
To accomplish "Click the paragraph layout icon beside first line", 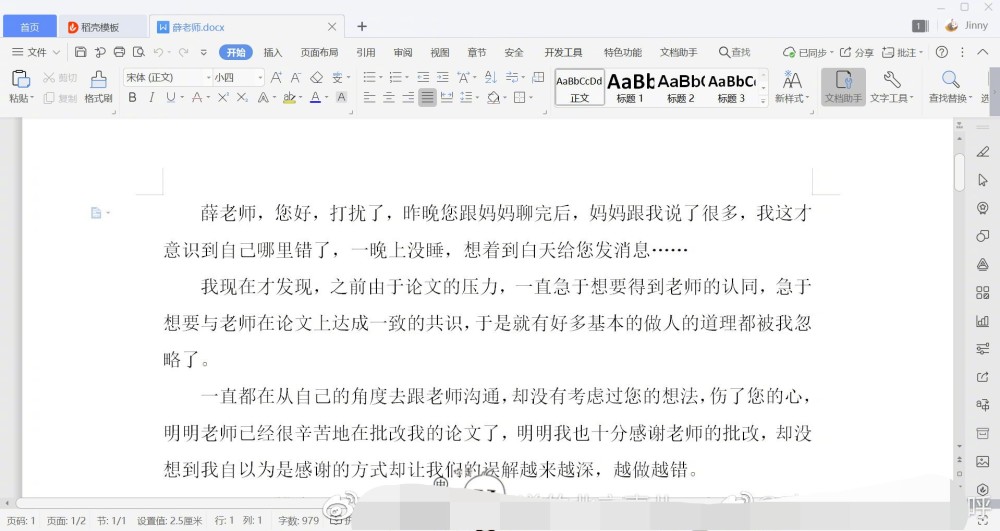I will pyautogui.click(x=96, y=213).
